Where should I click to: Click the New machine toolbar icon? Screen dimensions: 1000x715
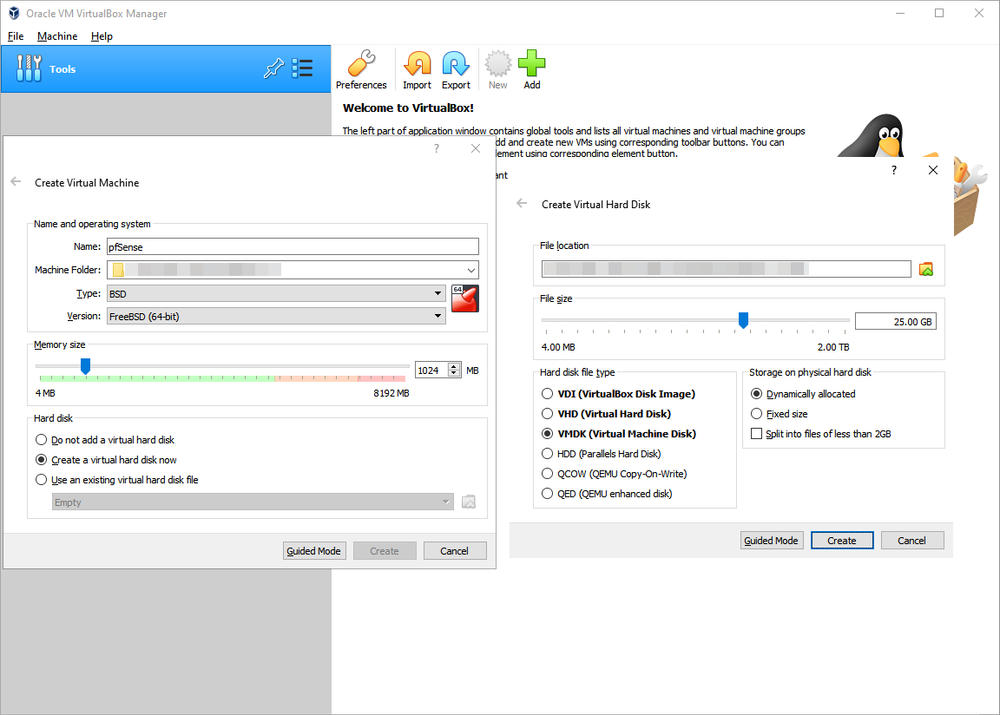497,70
